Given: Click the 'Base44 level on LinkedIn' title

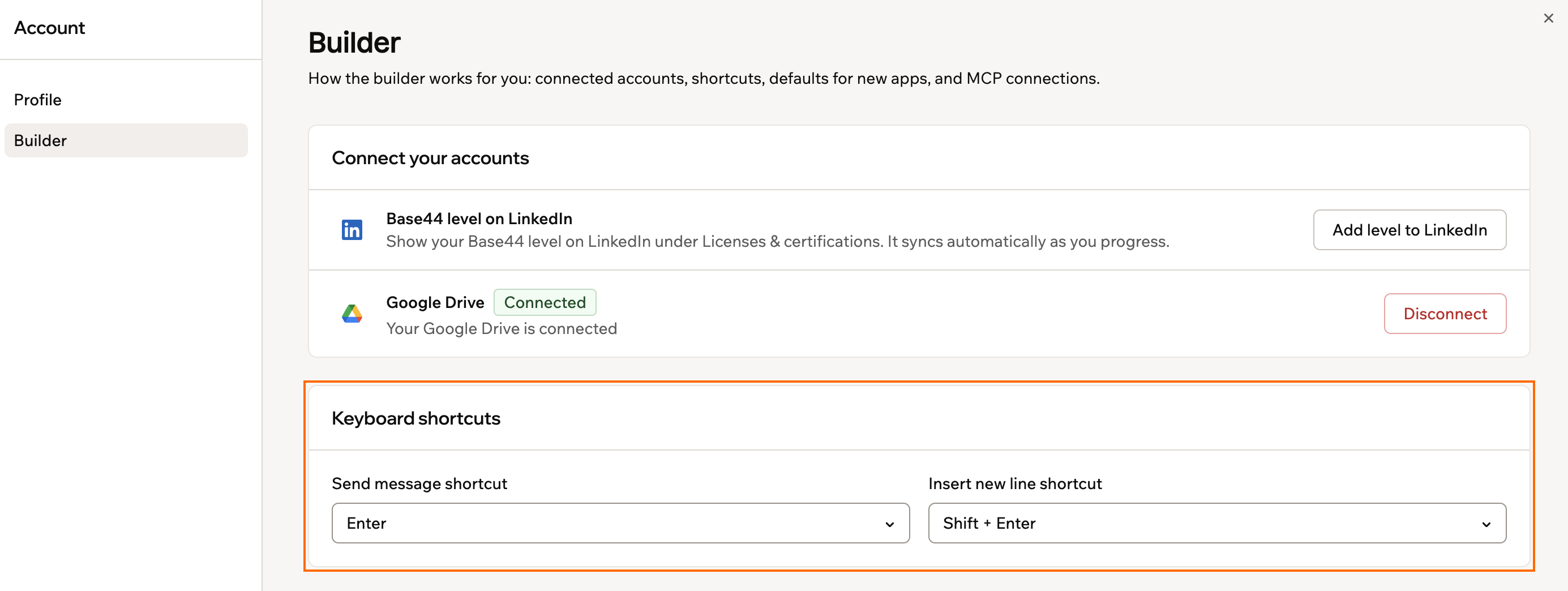Looking at the screenshot, I should pos(479,219).
